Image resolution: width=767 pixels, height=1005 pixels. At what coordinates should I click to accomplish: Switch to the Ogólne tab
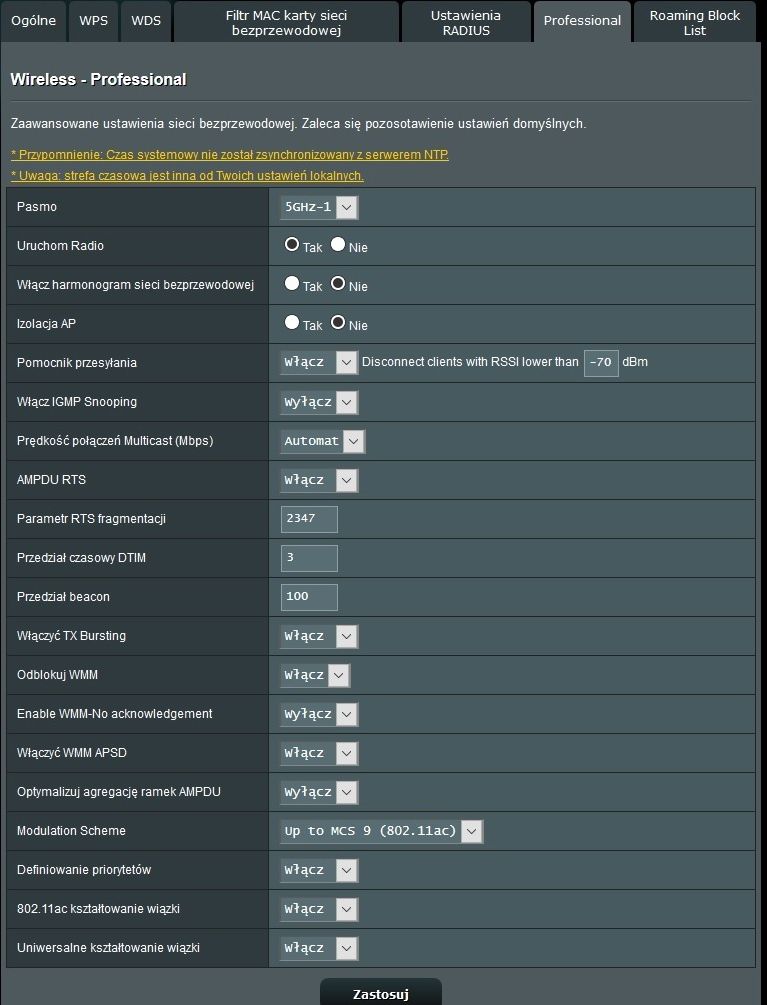coord(33,21)
